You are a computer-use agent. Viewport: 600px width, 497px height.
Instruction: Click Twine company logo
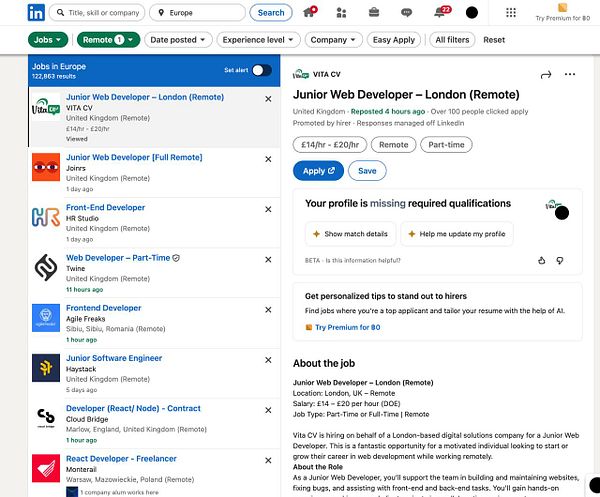click(x=46, y=267)
